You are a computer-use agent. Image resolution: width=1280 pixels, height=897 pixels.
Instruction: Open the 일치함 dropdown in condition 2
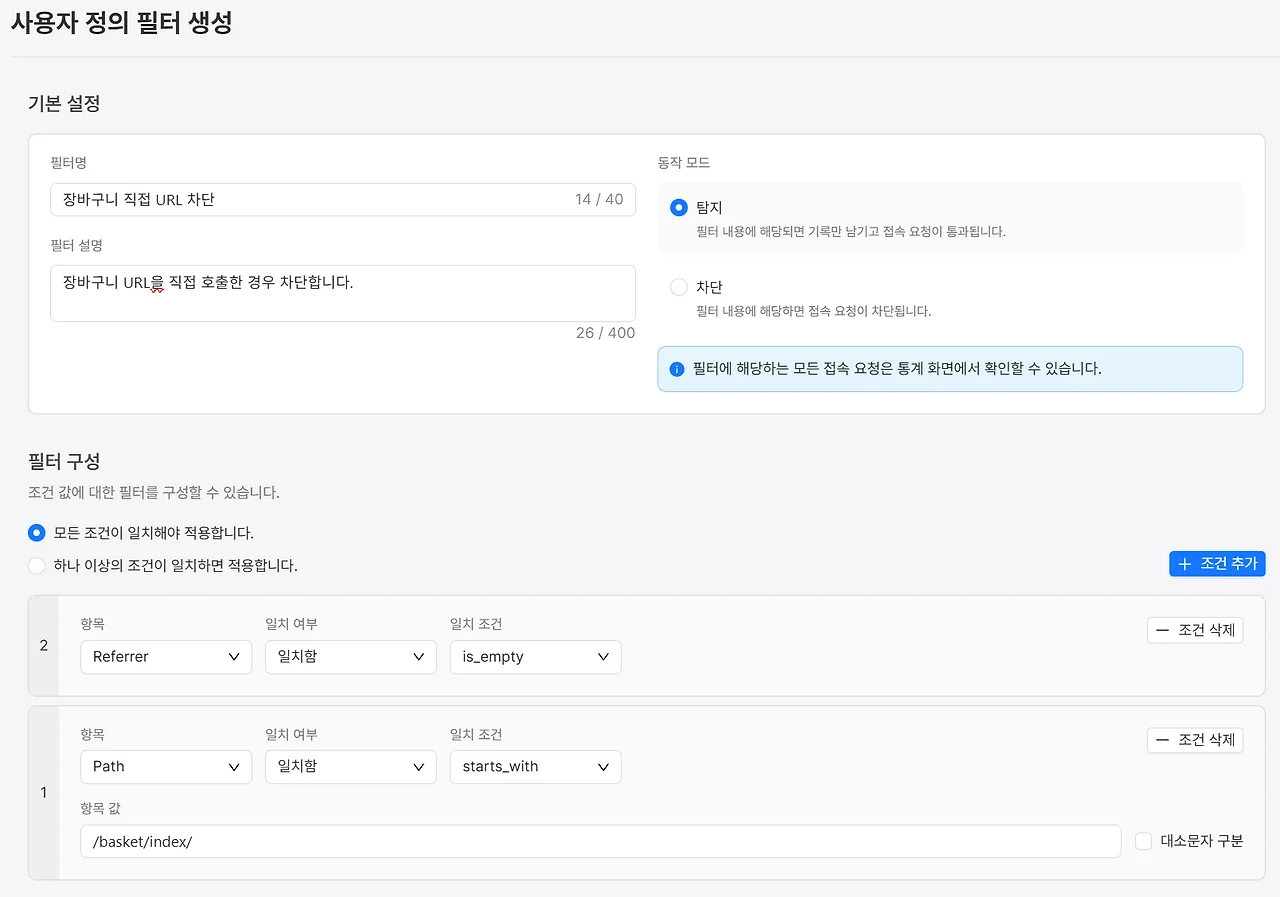tap(350, 657)
